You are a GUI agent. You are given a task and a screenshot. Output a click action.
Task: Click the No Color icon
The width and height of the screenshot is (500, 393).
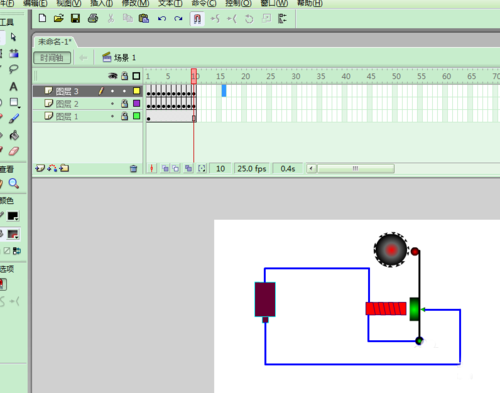click(7, 251)
